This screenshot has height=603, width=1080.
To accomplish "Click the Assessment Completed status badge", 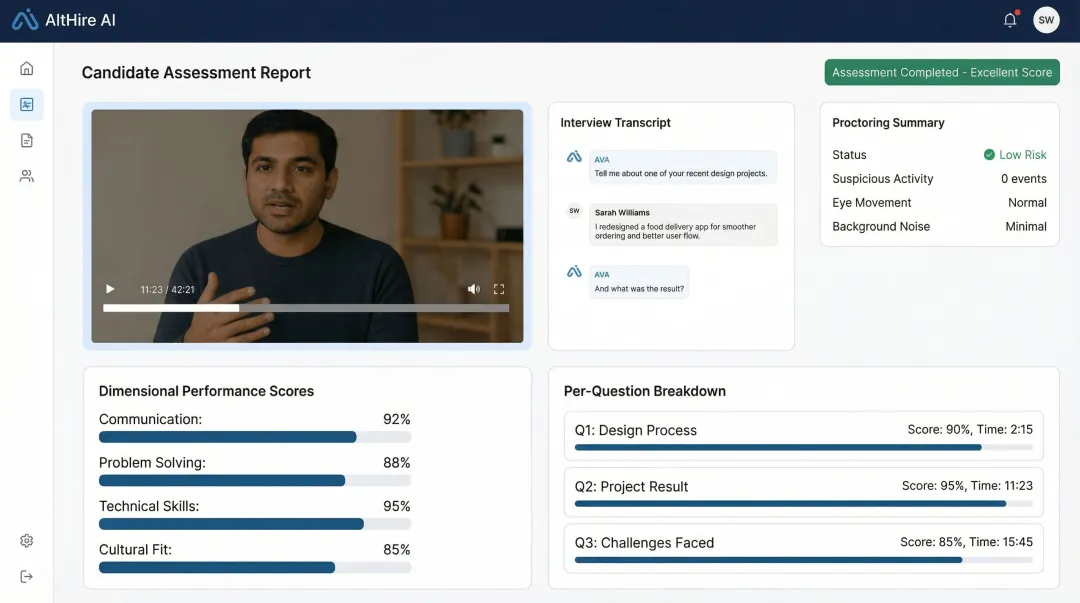I will tap(941, 72).
